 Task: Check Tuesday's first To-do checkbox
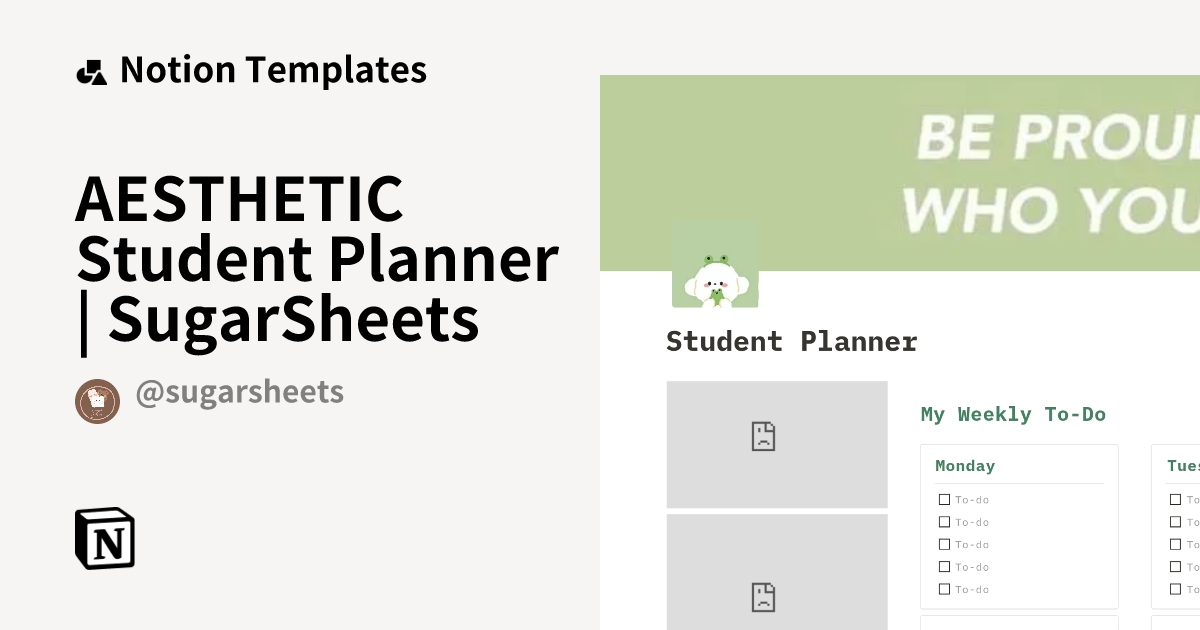tap(1175, 498)
